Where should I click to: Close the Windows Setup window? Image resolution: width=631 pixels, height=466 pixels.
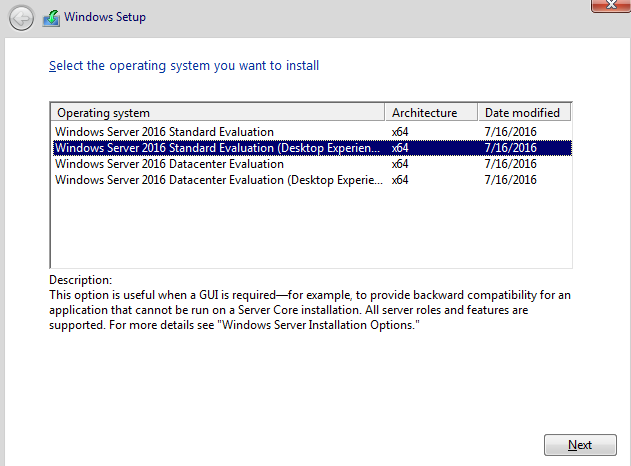pyautogui.click(x=611, y=5)
